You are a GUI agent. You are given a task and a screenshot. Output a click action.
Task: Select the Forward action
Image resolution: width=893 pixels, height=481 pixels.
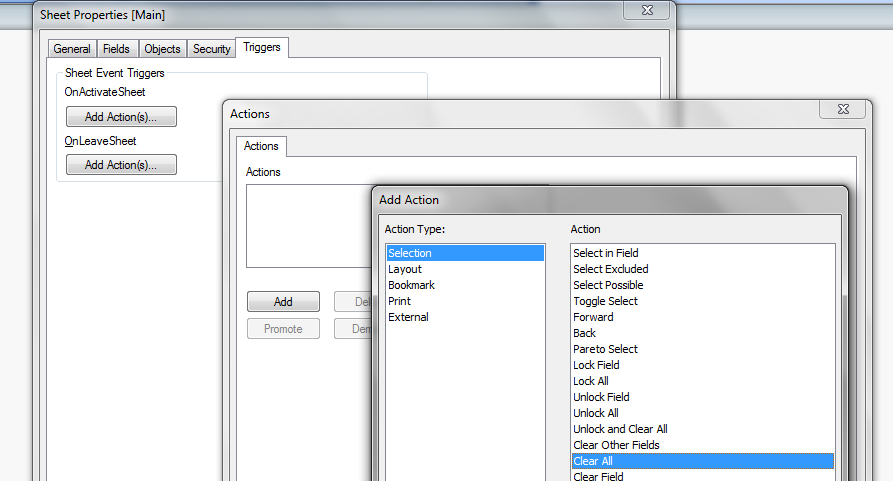[703, 317]
